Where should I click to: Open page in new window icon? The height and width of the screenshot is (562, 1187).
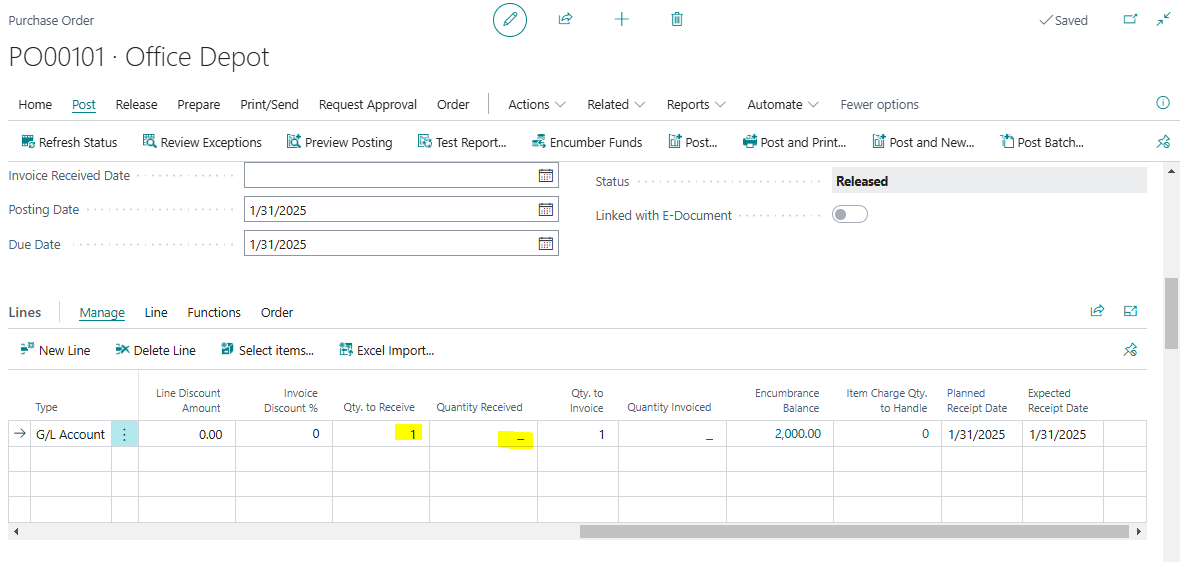(x=1130, y=20)
